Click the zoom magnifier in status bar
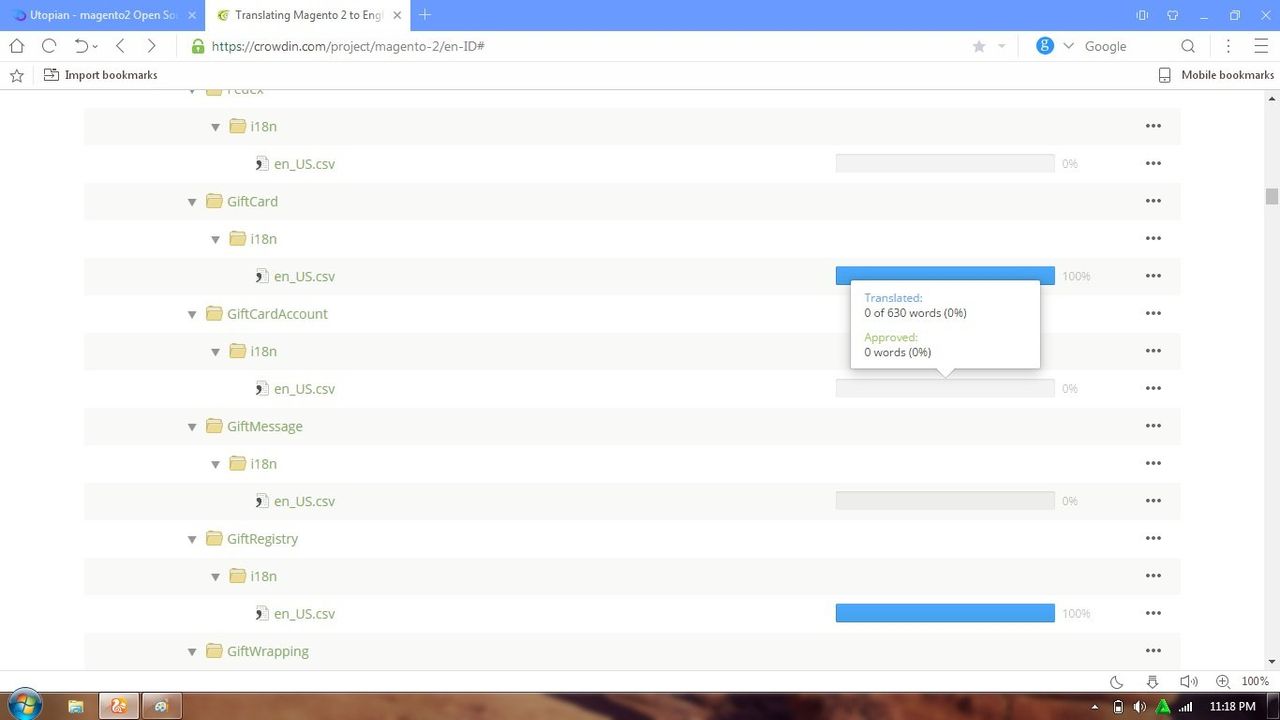 [1222, 682]
